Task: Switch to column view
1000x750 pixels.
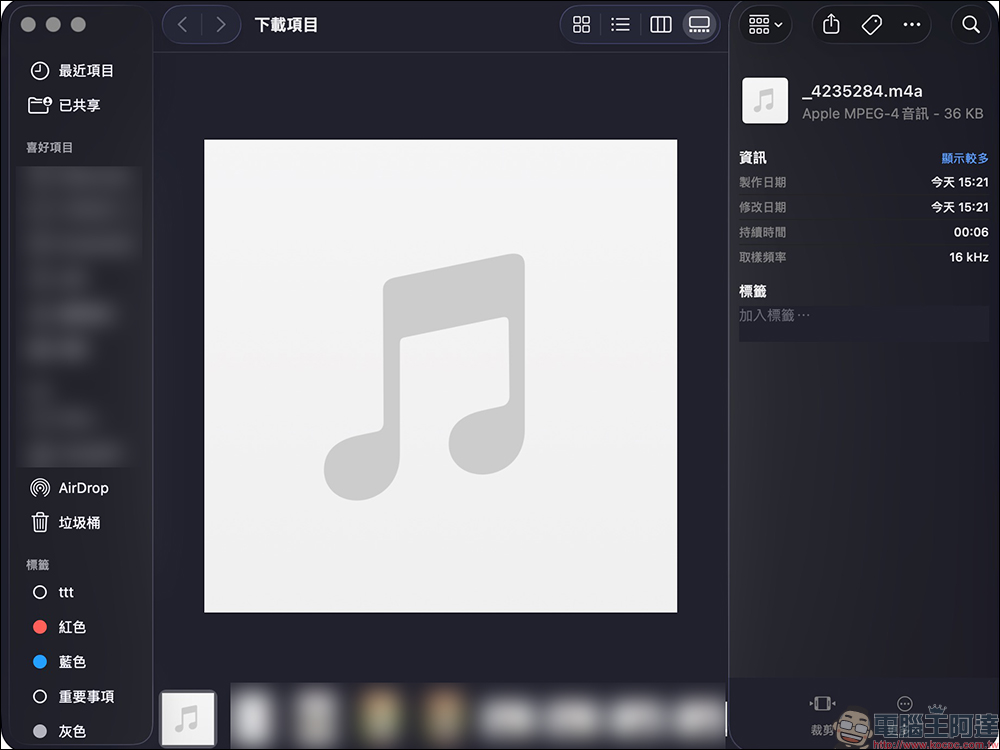Action: 660,24
